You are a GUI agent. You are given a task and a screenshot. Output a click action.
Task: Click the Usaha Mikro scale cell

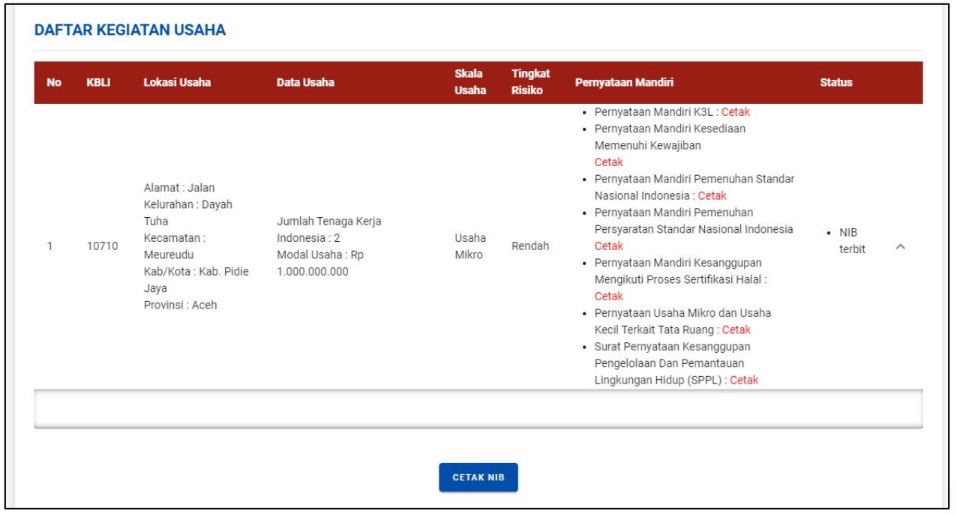[x=470, y=246]
